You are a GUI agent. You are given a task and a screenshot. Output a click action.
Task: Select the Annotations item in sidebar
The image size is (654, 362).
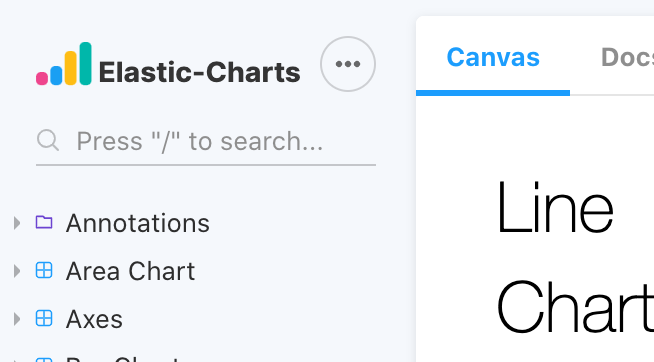tap(138, 223)
